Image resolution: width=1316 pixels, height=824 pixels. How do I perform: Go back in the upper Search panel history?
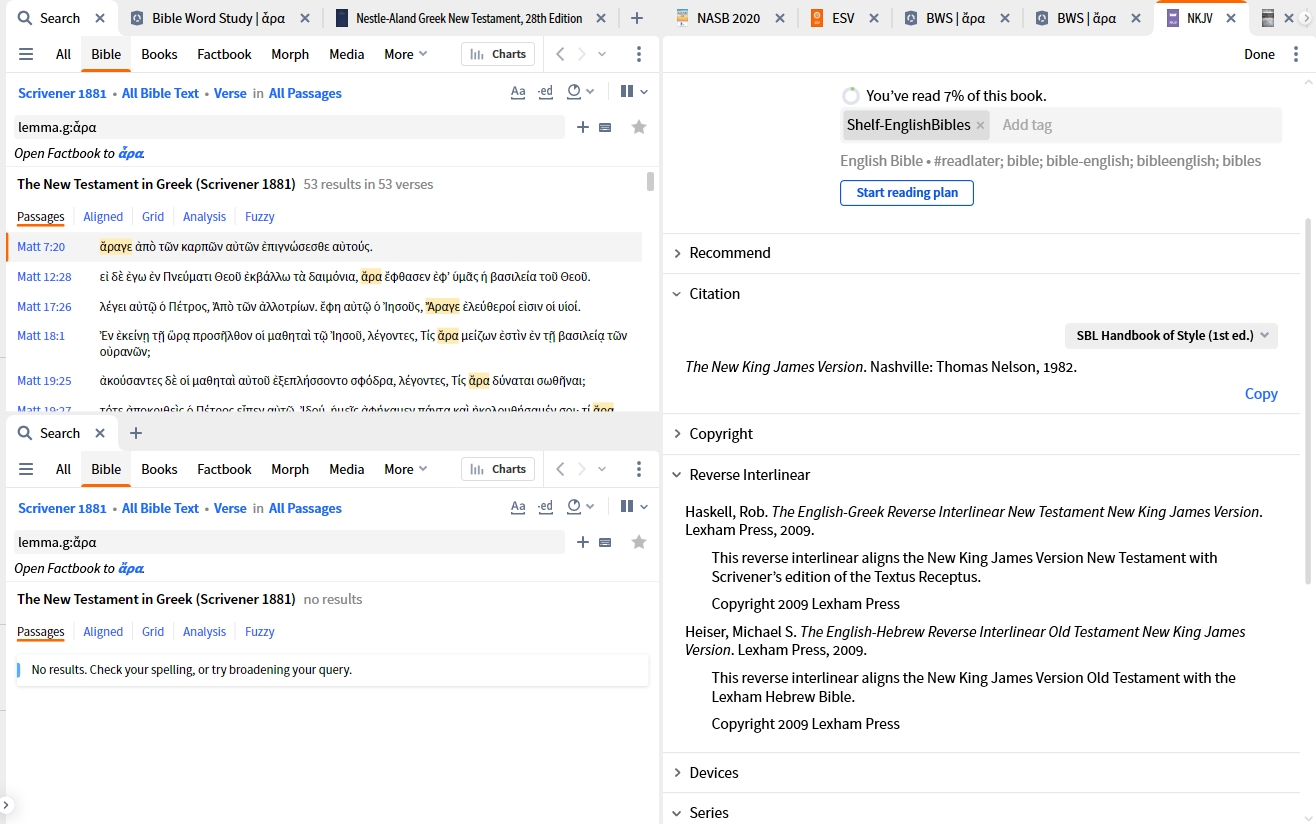[560, 54]
